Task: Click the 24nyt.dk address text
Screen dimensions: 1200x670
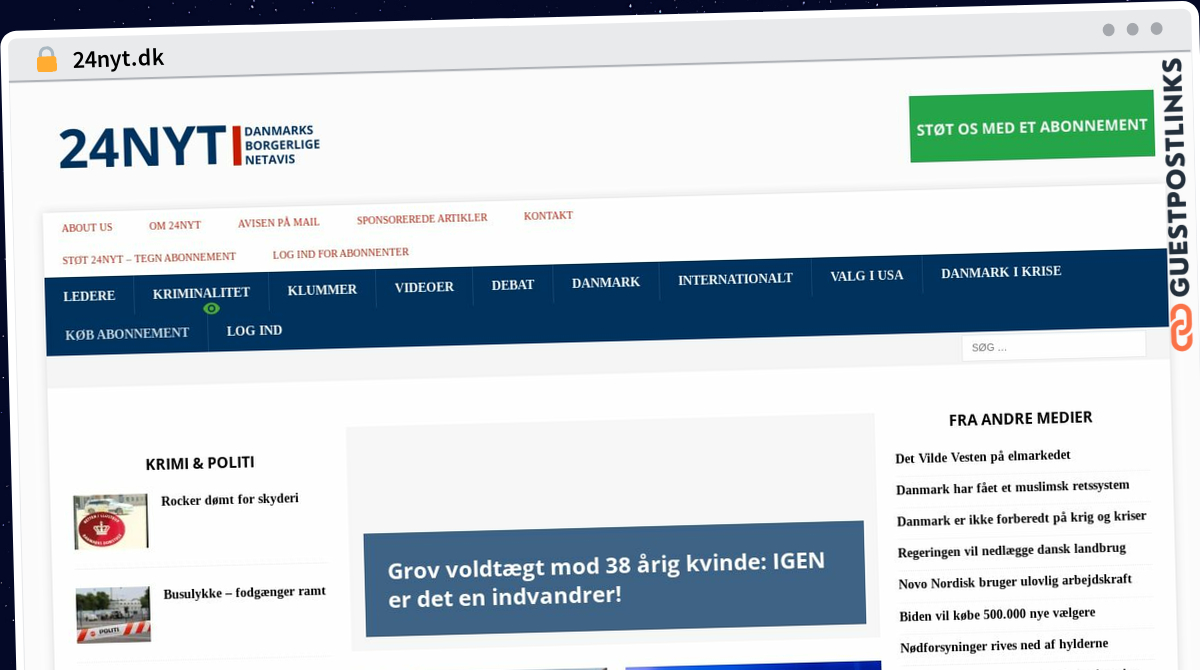Action: 118,59
